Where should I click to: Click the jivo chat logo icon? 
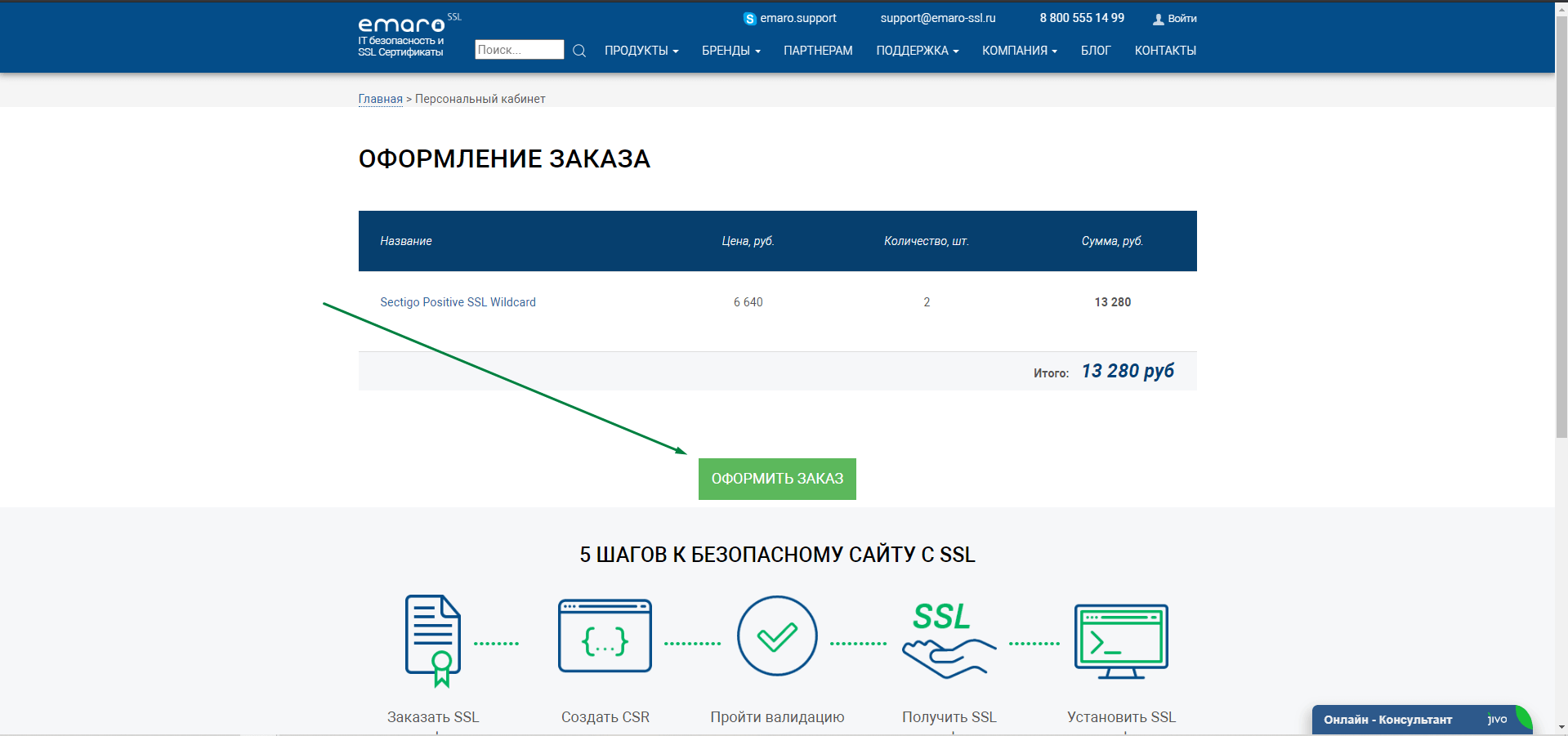[1497, 719]
